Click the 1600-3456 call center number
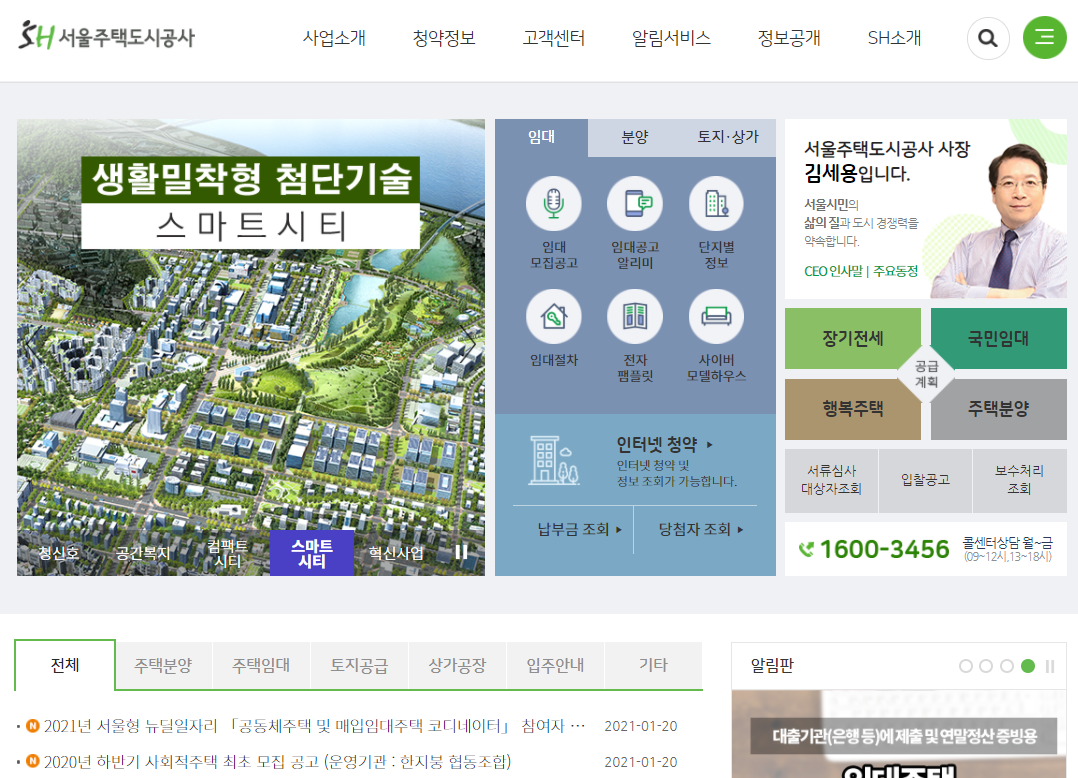Image resolution: width=1078 pixels, height=778 pixels. tap(884, 549)
